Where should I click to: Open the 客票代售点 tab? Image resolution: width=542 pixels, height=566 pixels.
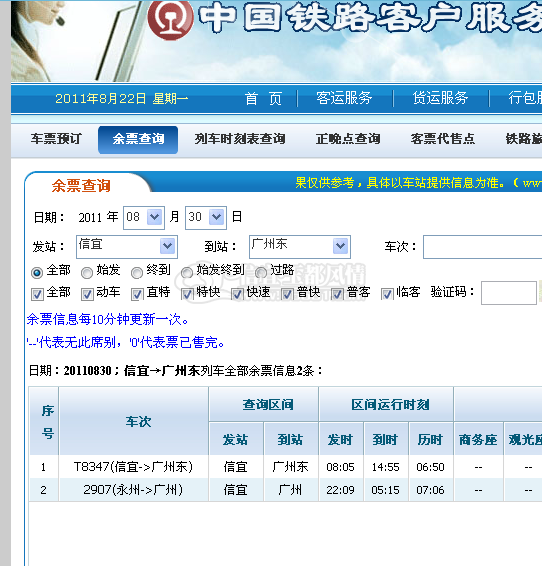pos(443,139)
